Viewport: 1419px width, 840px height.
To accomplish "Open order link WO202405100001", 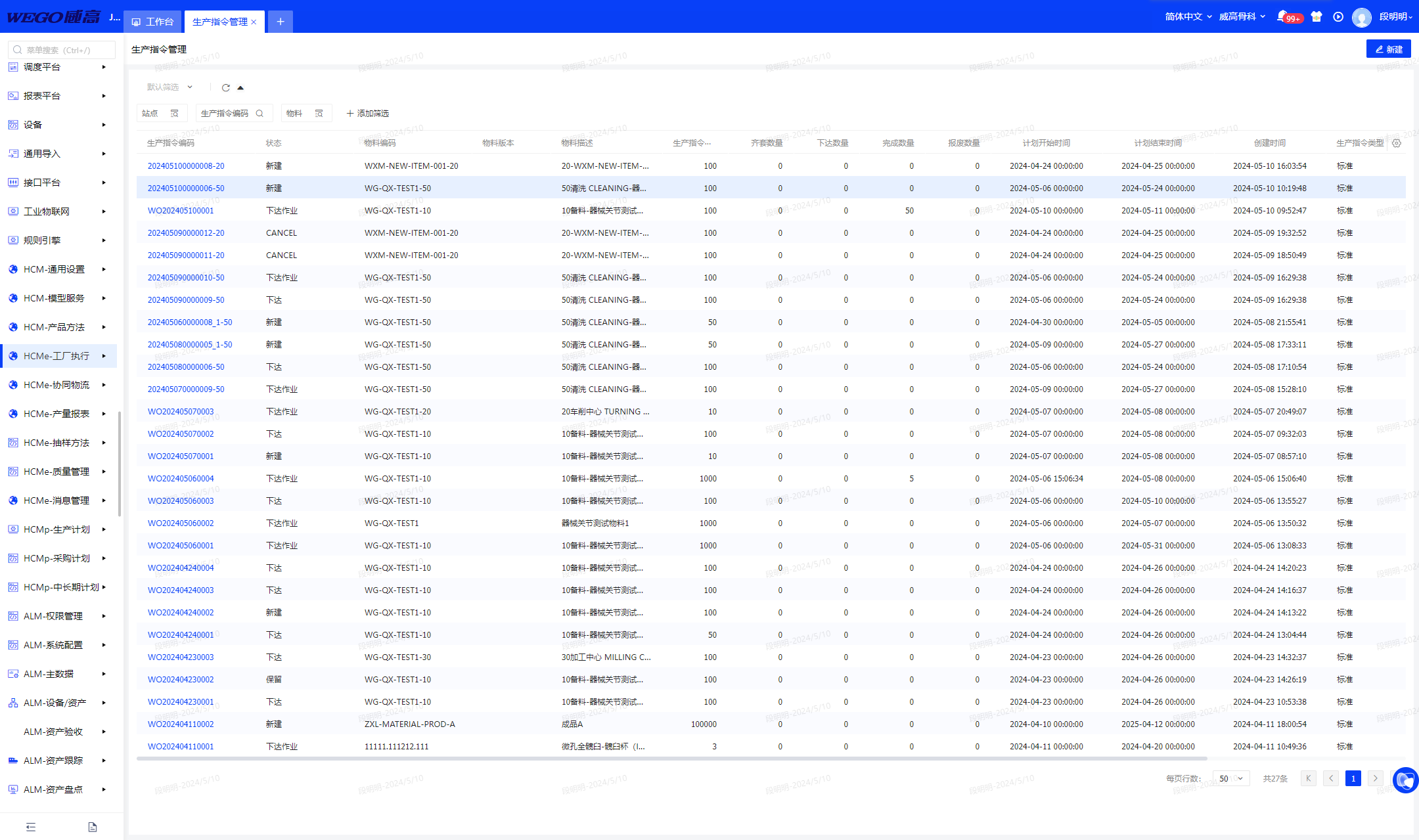I will click(x=181, y=211).
